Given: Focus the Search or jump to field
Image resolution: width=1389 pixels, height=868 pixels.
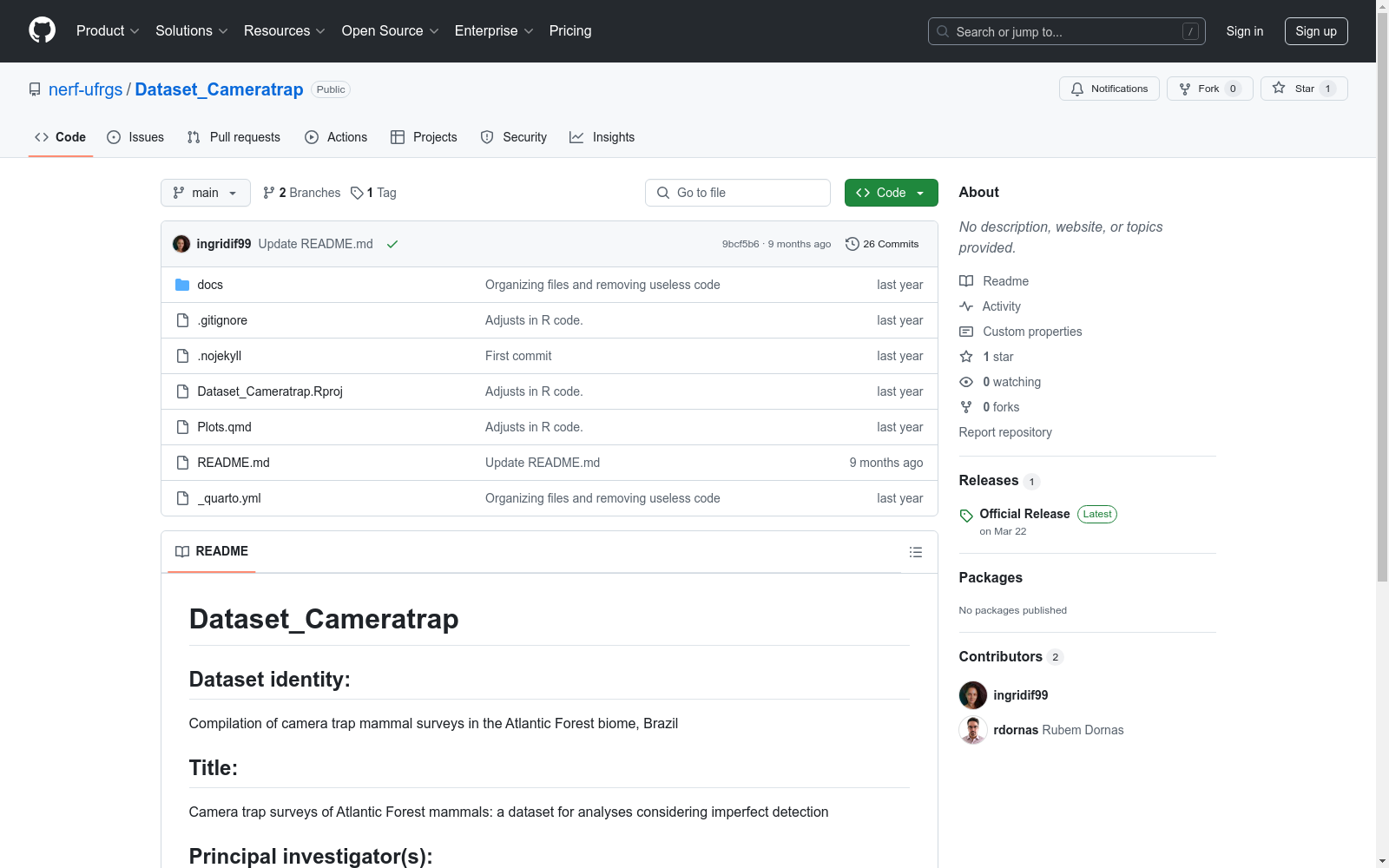Looking at the screenshot, I should (1067, 31).
